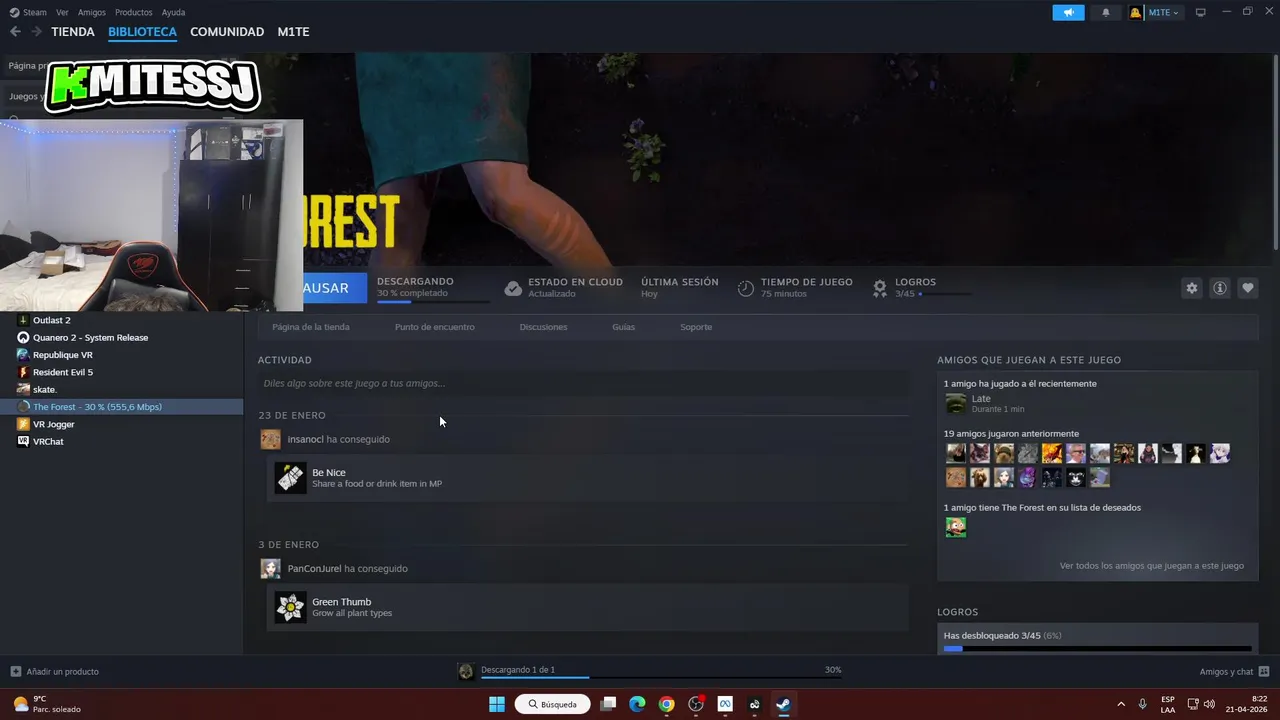The height and width of the screenshot is (720, 1280).
Task: Click the cloud status checkmark icon
Action: (x=513, y=288)
